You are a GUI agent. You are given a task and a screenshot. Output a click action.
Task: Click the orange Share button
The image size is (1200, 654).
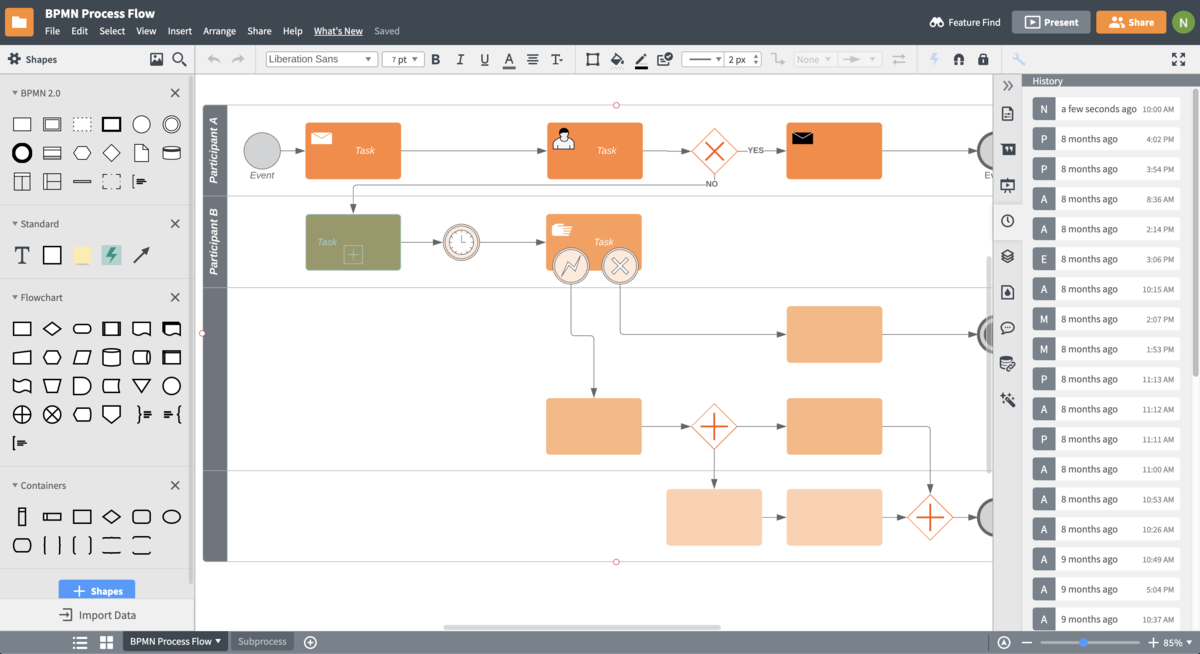[x=1130, y=22]
